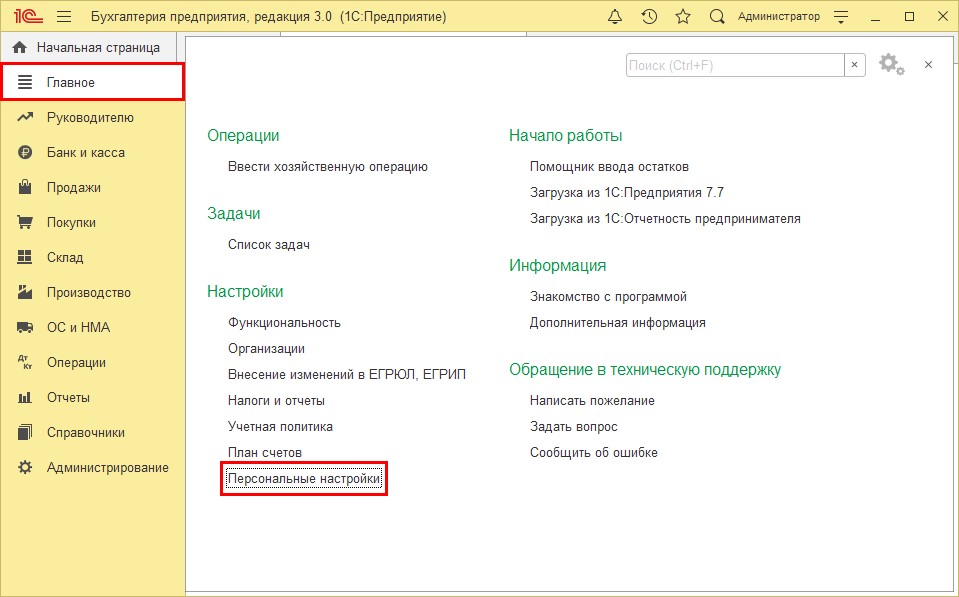
Task: Focus the Поиск (Ctrl+F) search field
Action: pyautogui.click(x=735, y=65)
